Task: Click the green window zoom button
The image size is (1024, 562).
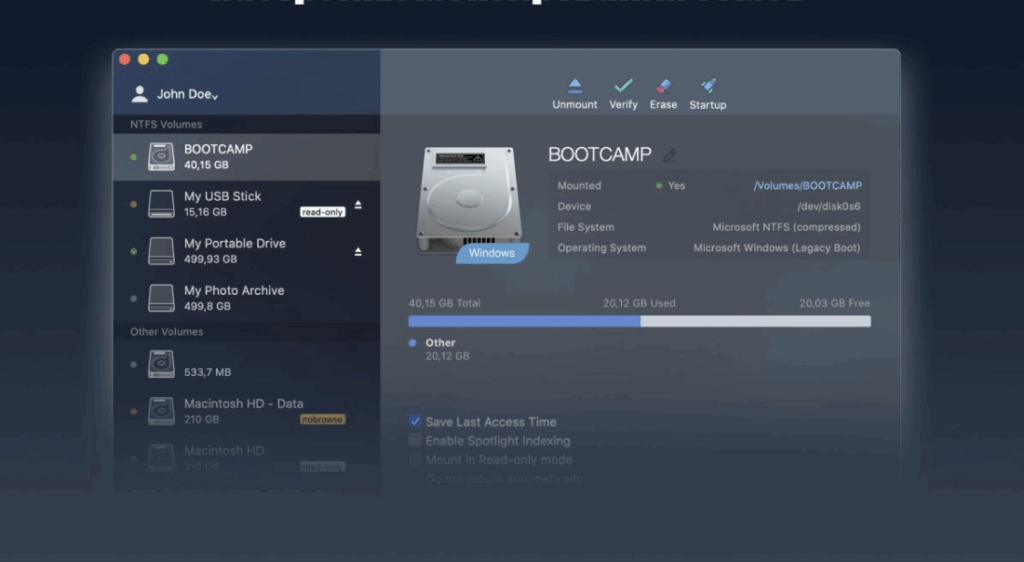Action: [163, 59]
